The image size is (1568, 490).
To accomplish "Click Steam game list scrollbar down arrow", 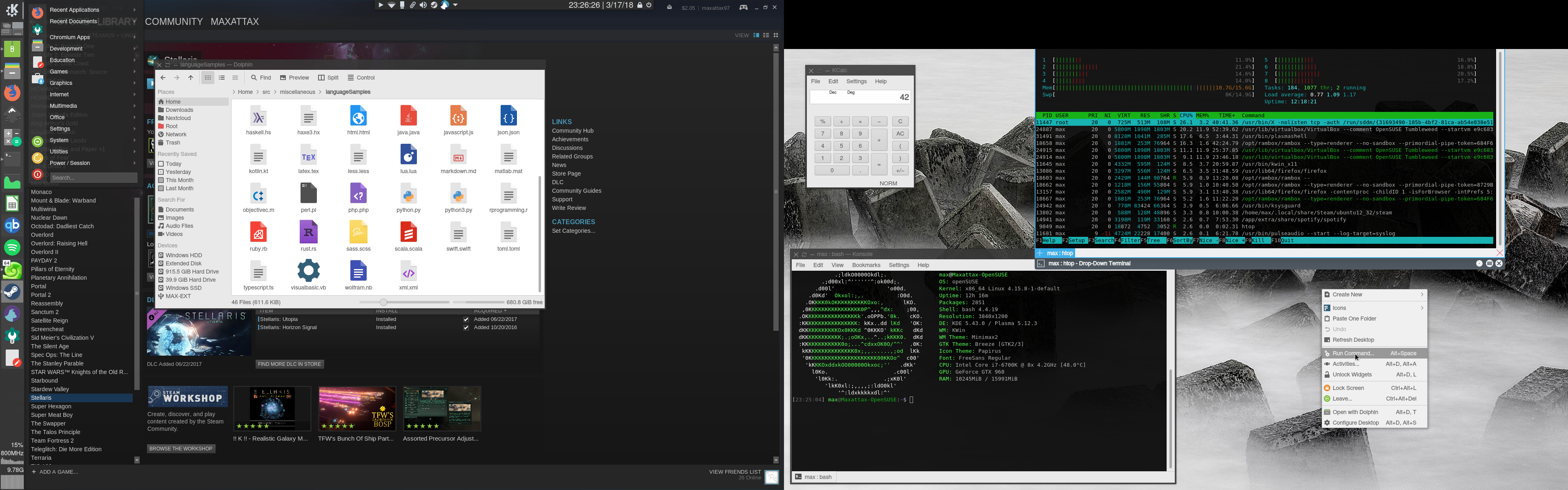I will tap(136, 461).
